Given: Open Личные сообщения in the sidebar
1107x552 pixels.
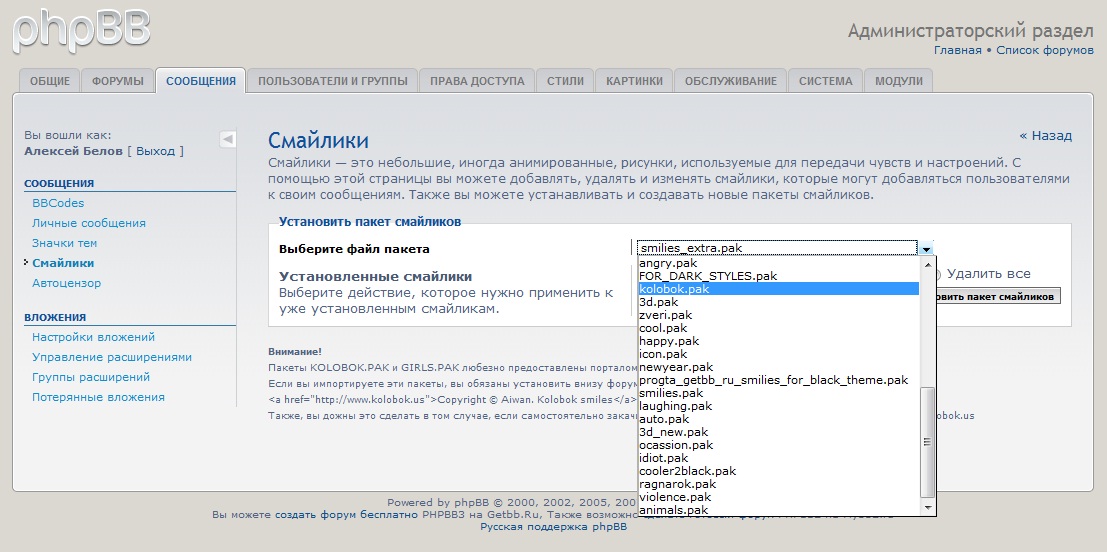Looking at the screenshot, I should pyautogui.click(x=89, y=223).
